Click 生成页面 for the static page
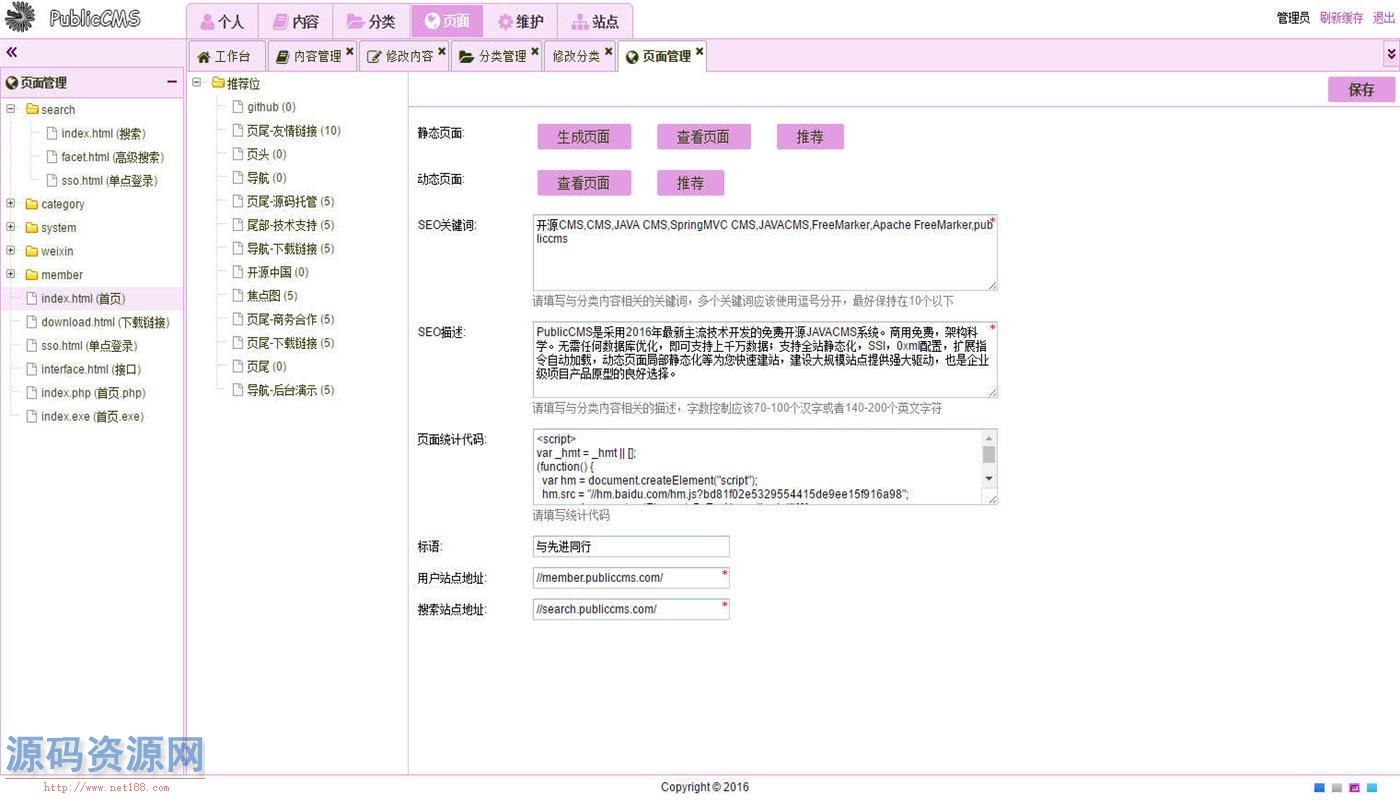Image resolution: width=1400 pixels, height=800 pixels. pyautogui.click(x=584, y=137)
